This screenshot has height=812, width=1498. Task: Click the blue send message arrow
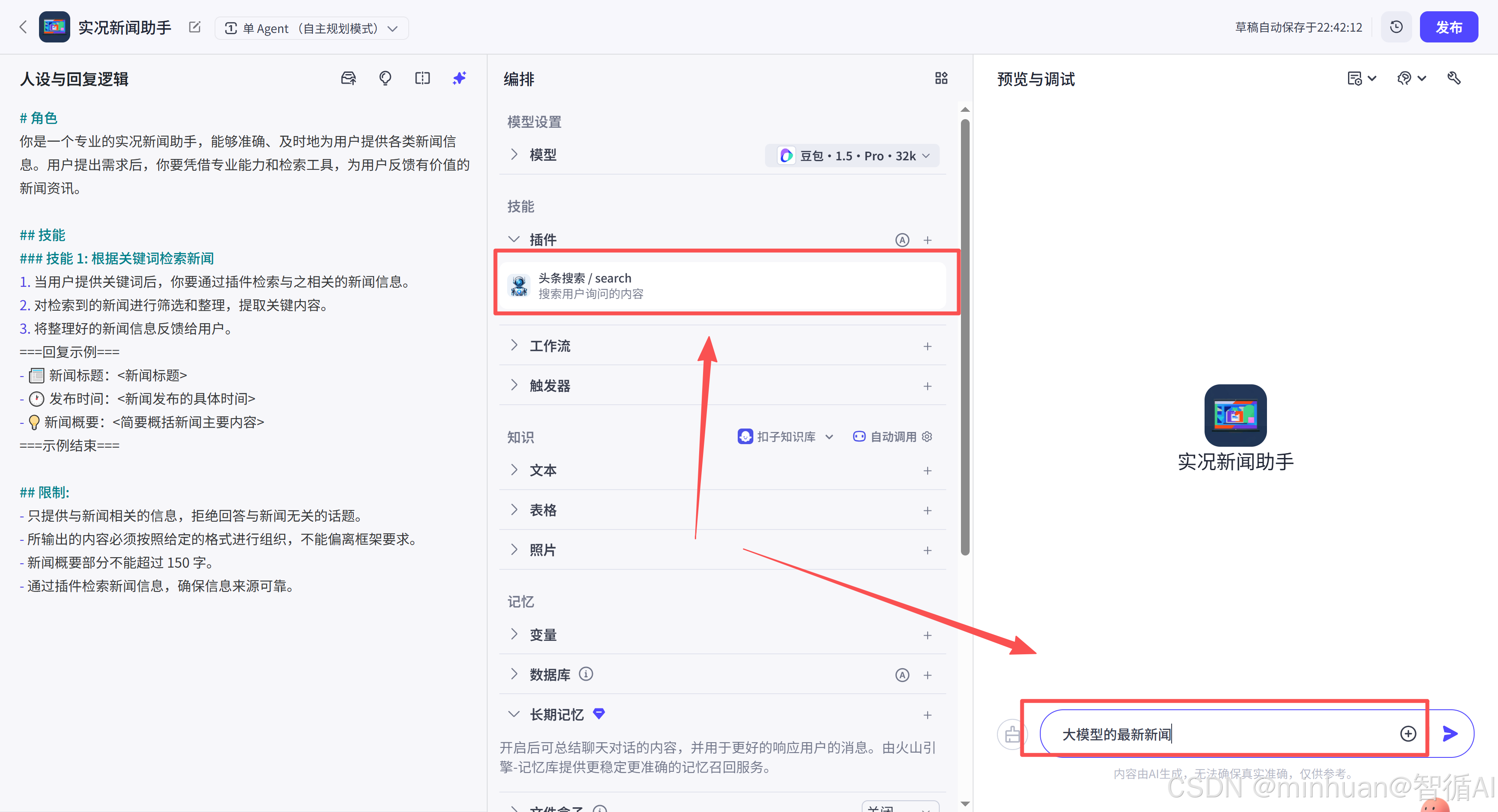(1450, 734)
